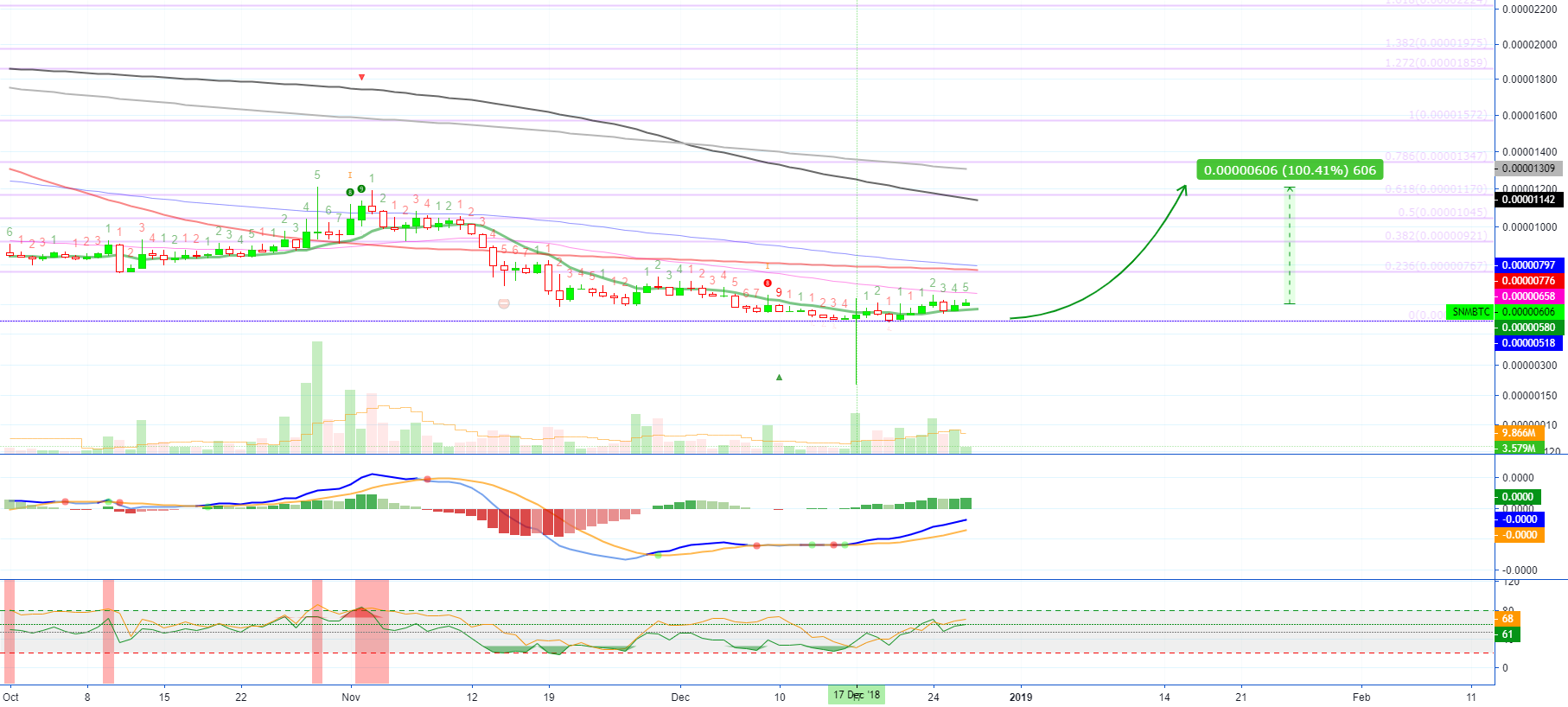This screenshot has width=1568, height=707.
Task: Click the 2019 label on the time axis
Action: coord(1021,697)
